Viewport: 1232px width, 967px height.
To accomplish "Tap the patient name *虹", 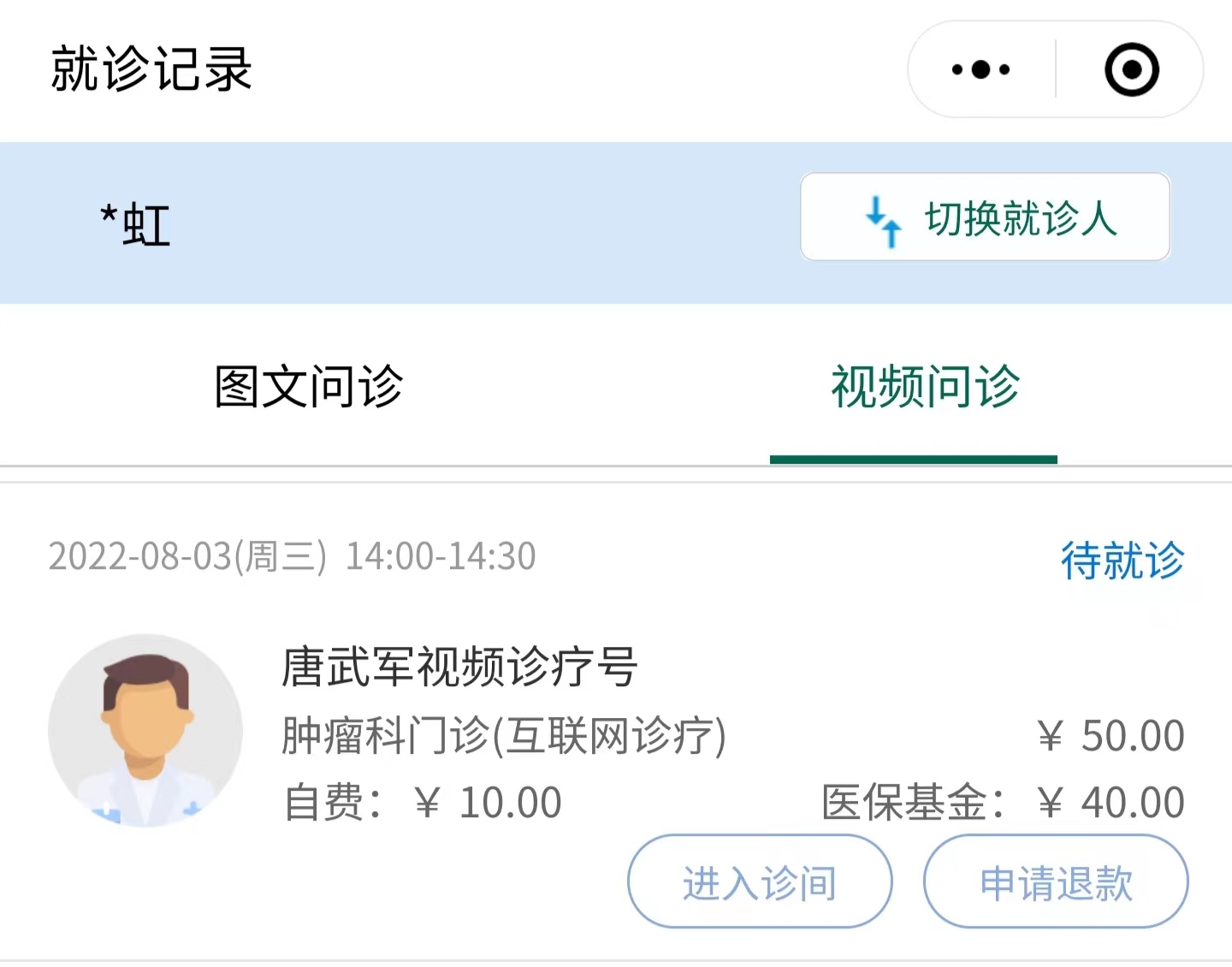I will pos(135,224).
